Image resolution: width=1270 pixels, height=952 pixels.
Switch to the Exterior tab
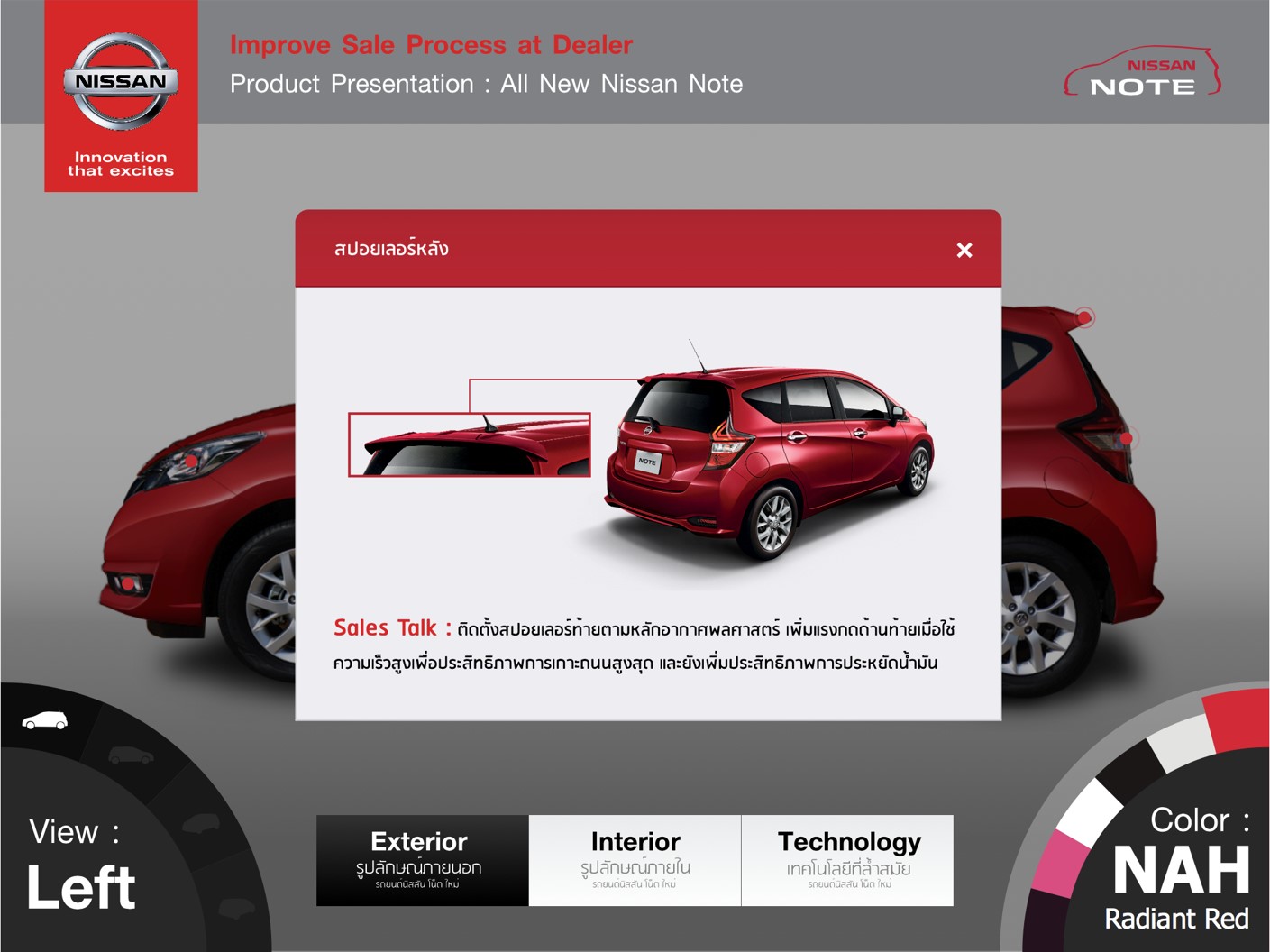[x=422, y=860]
